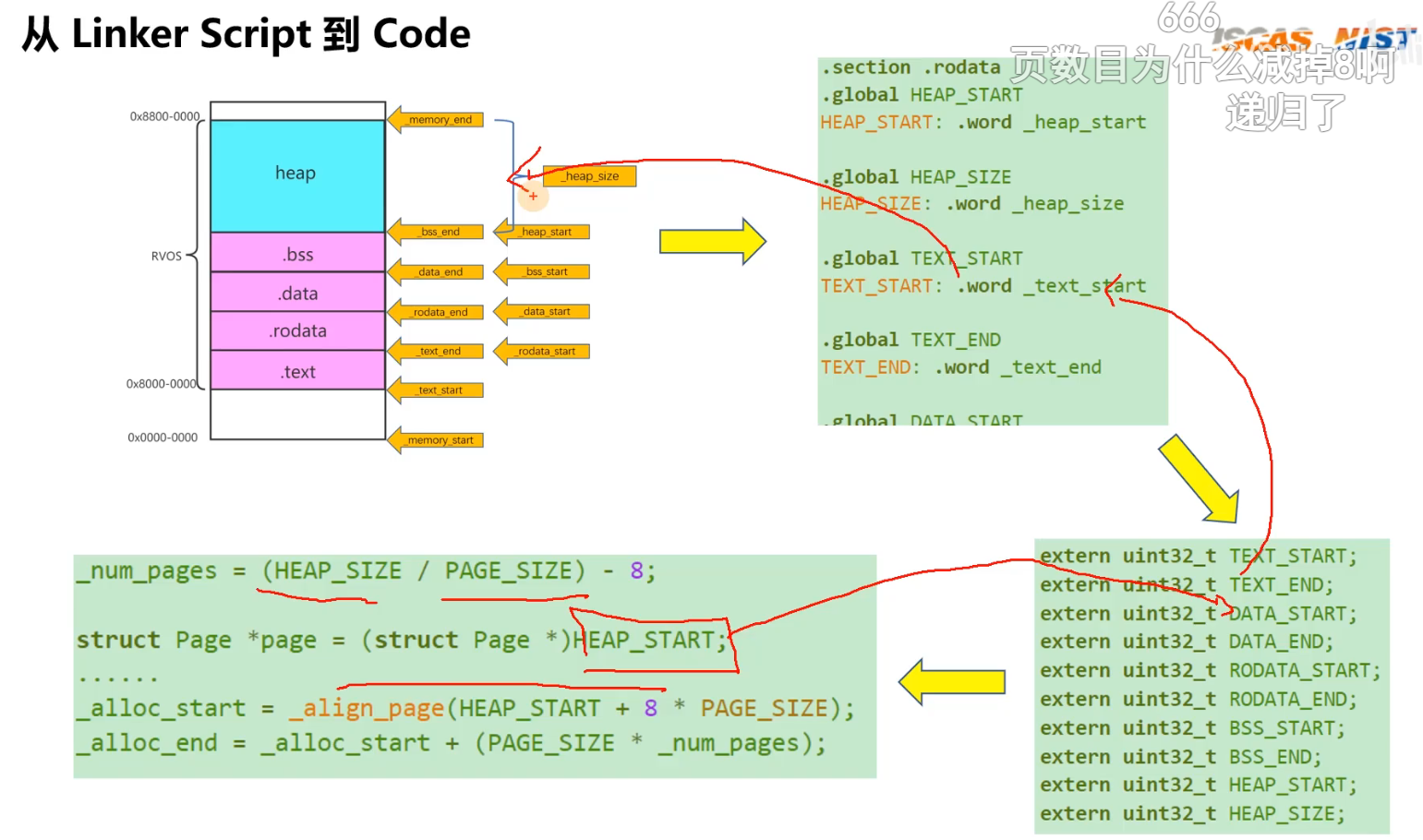Click "extern uint32_t HEAP_SIZE;" declaration

[x=1192, y=813]
